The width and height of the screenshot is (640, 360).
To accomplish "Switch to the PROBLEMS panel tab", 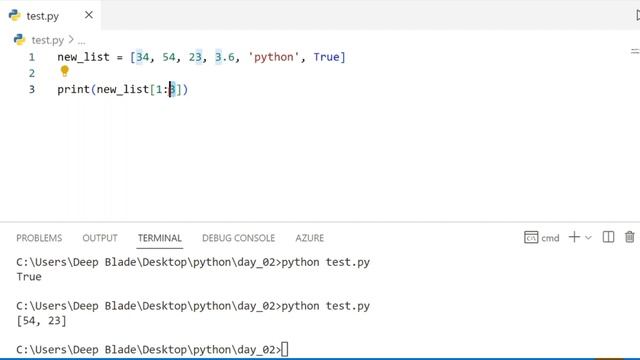I will [x=39, y=238].
